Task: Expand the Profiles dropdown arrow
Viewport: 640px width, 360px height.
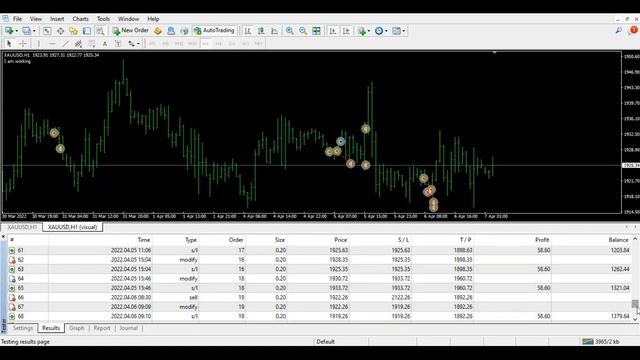Action: (x=34, y=31)
